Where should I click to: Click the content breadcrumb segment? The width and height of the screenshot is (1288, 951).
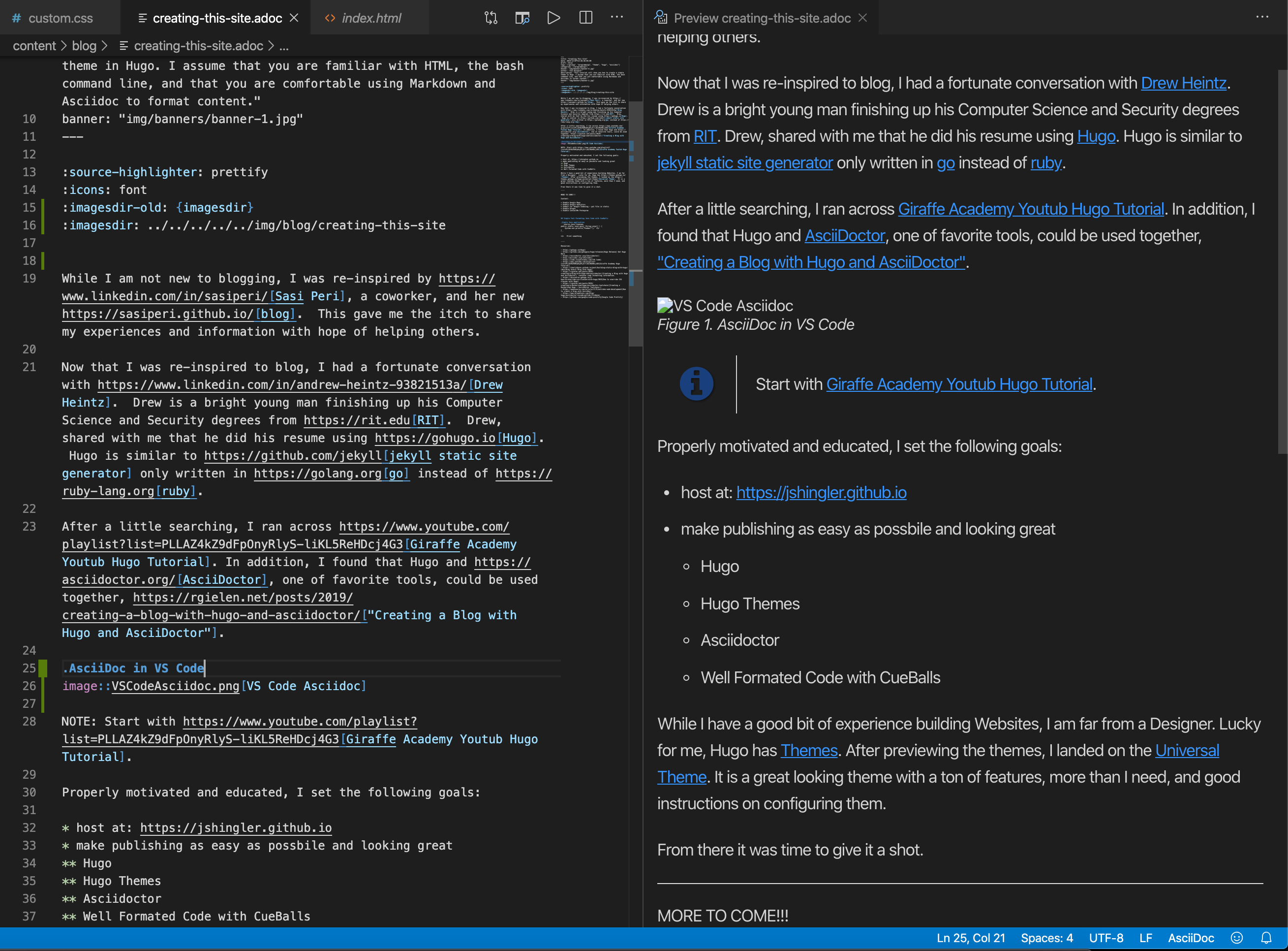[34, 45]
